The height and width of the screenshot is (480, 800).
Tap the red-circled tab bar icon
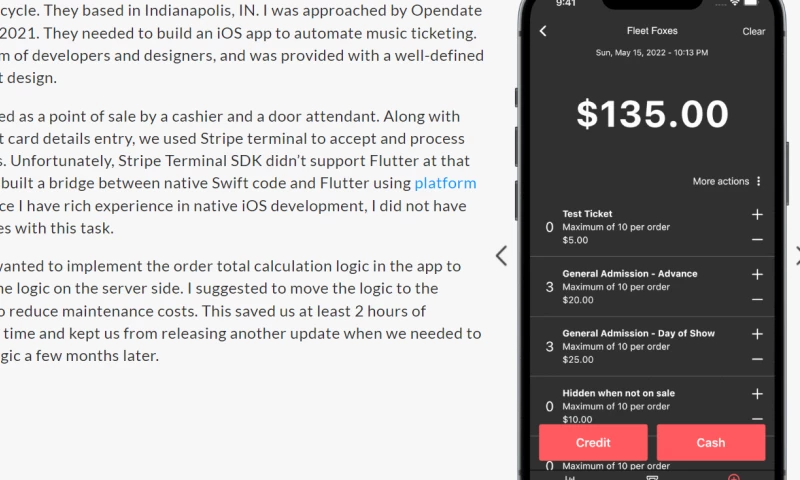[734, 477]
